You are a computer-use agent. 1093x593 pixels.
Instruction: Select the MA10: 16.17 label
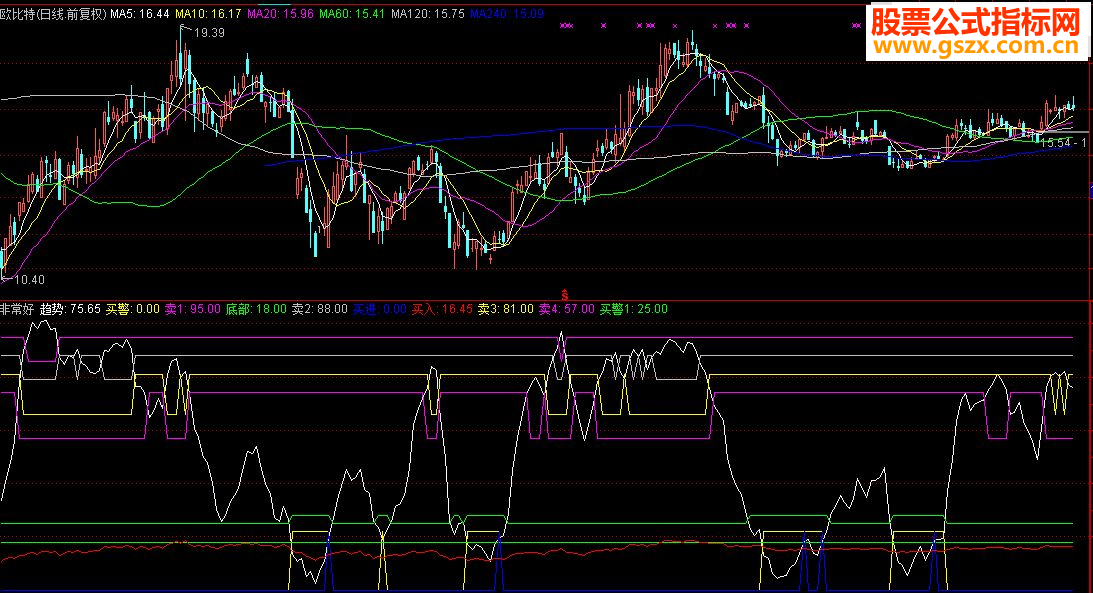click(208, 13)
